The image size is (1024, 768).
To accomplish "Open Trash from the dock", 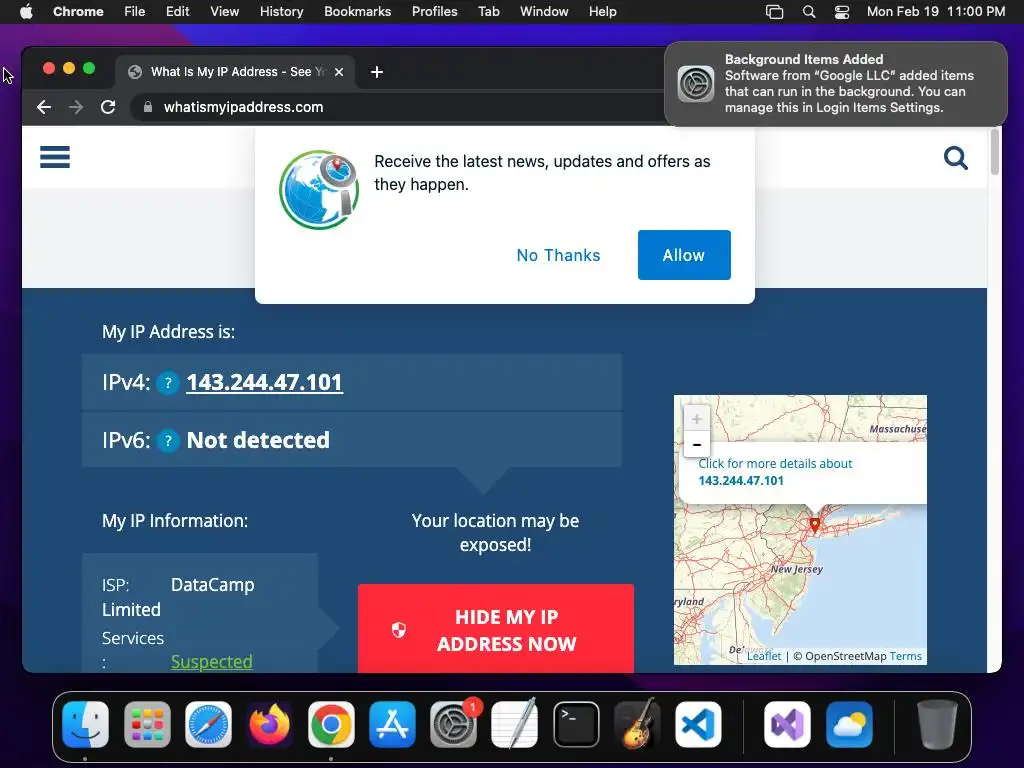I will [x=937, y=724].
